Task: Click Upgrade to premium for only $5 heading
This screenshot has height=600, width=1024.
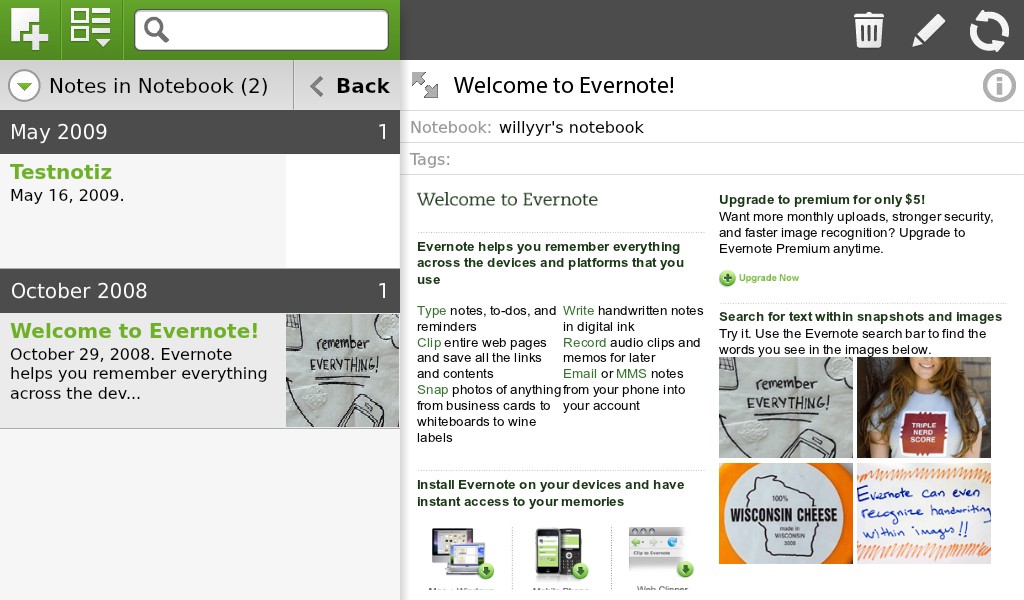Action: click(822, 200)
